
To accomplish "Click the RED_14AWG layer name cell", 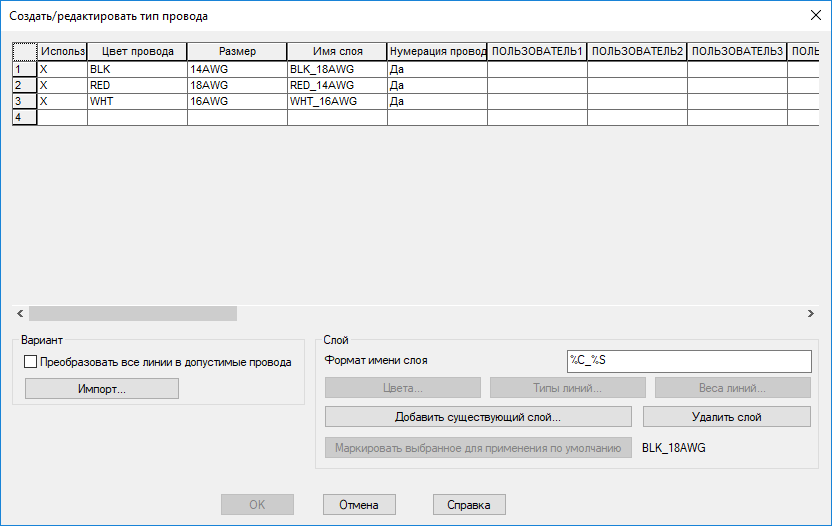I will coord(337,85).
